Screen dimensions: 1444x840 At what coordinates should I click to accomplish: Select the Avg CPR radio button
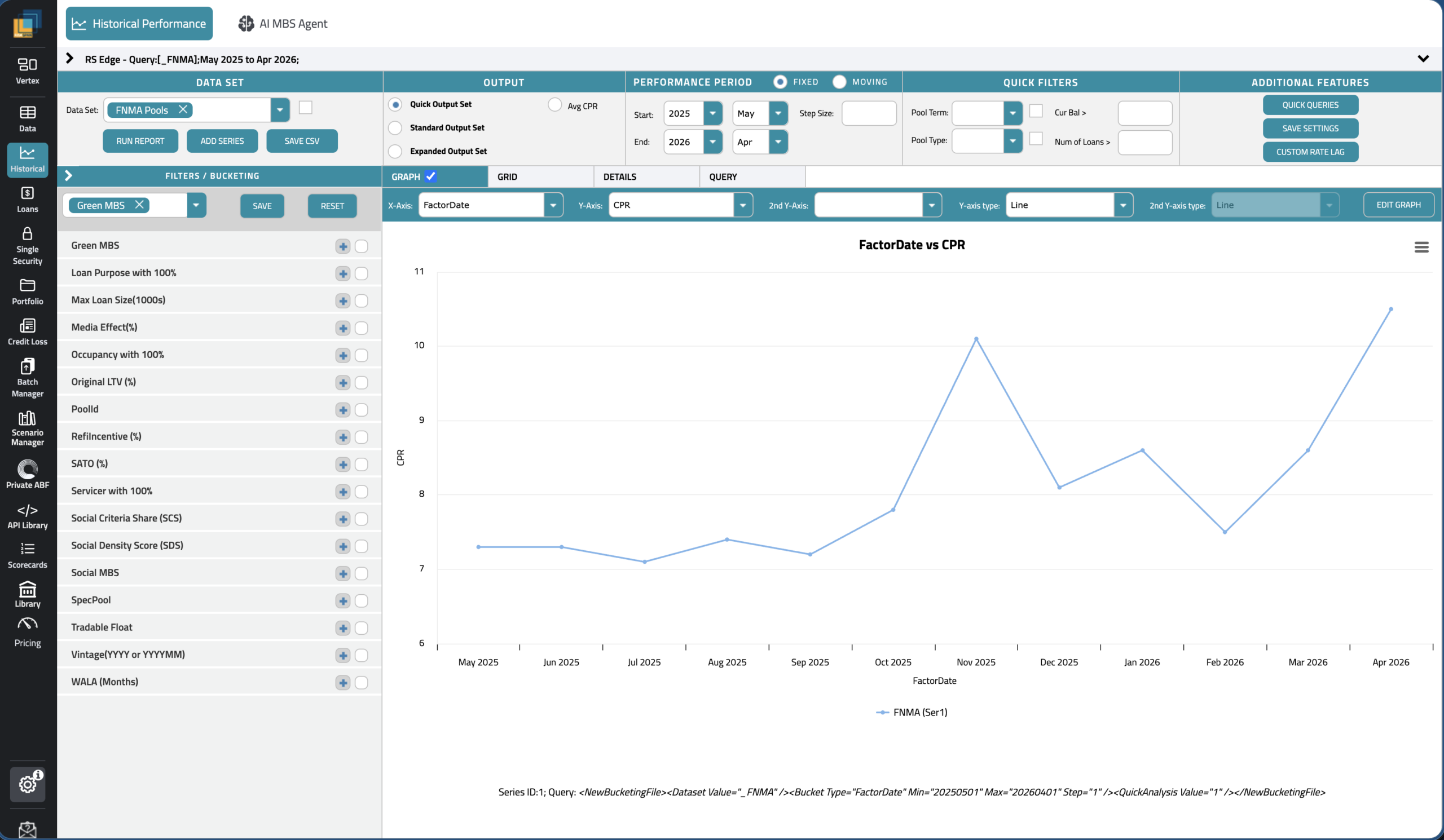tap(554, 105)
